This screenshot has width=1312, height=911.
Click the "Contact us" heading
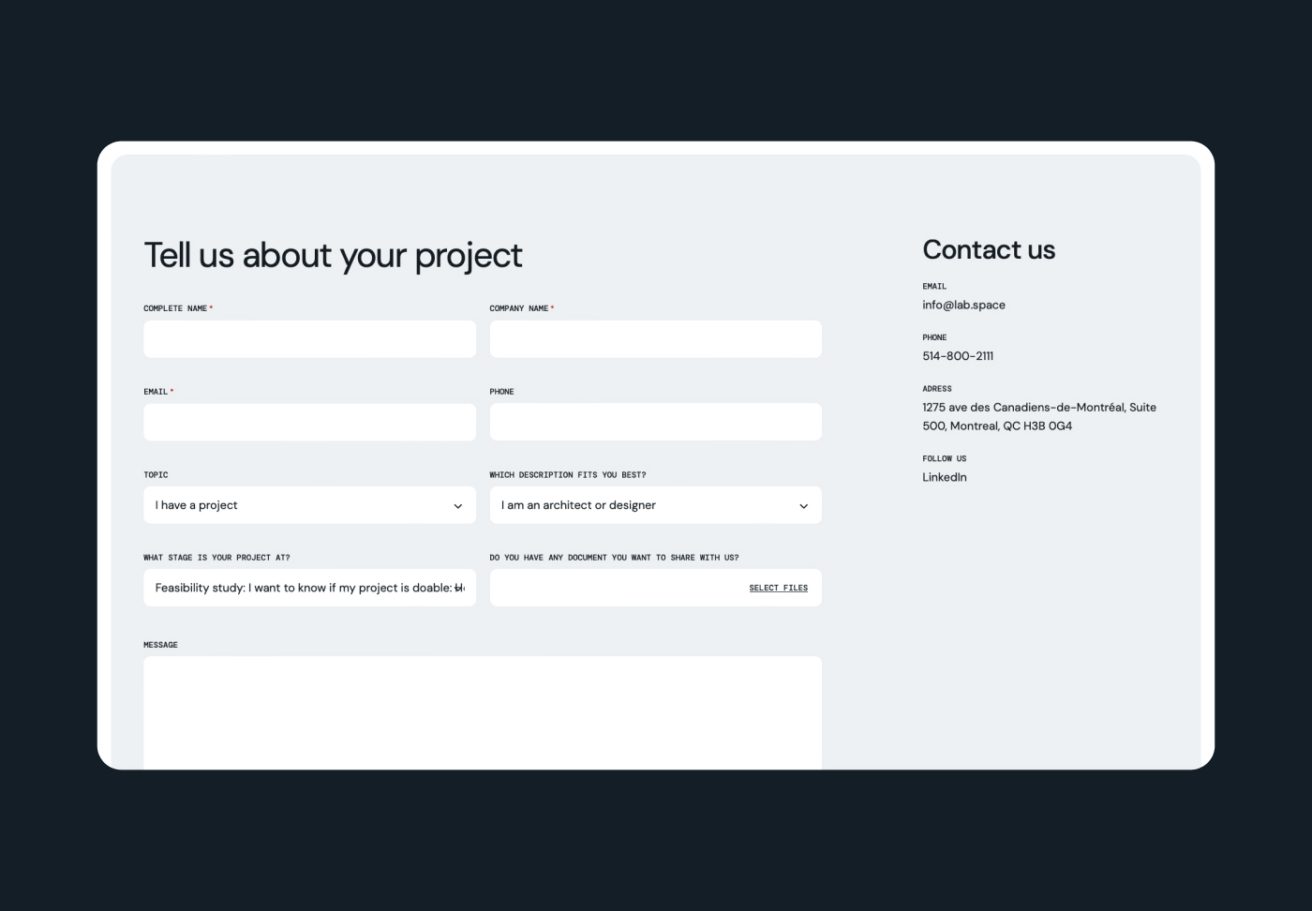[988, 249]
